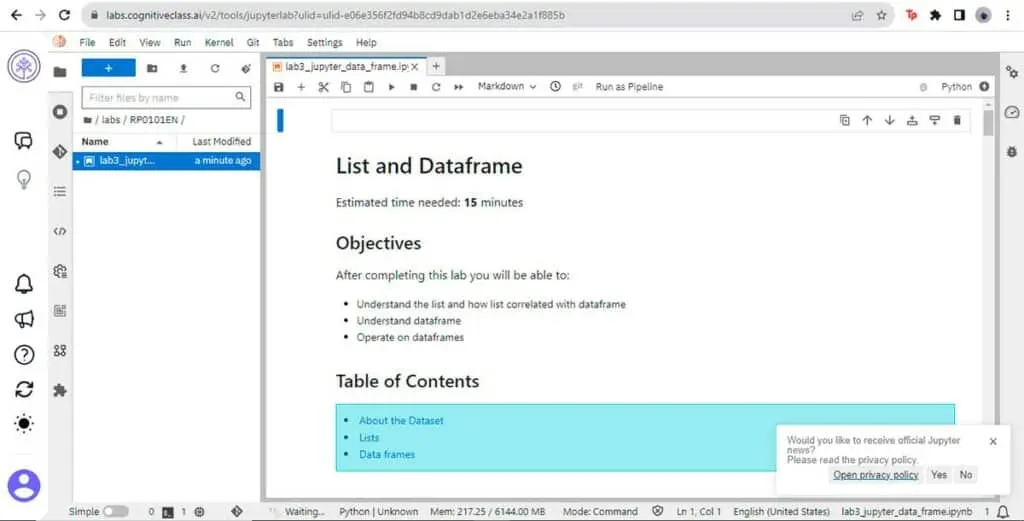
Task: Toggle Simple mode switch
Action: point(116,511)
